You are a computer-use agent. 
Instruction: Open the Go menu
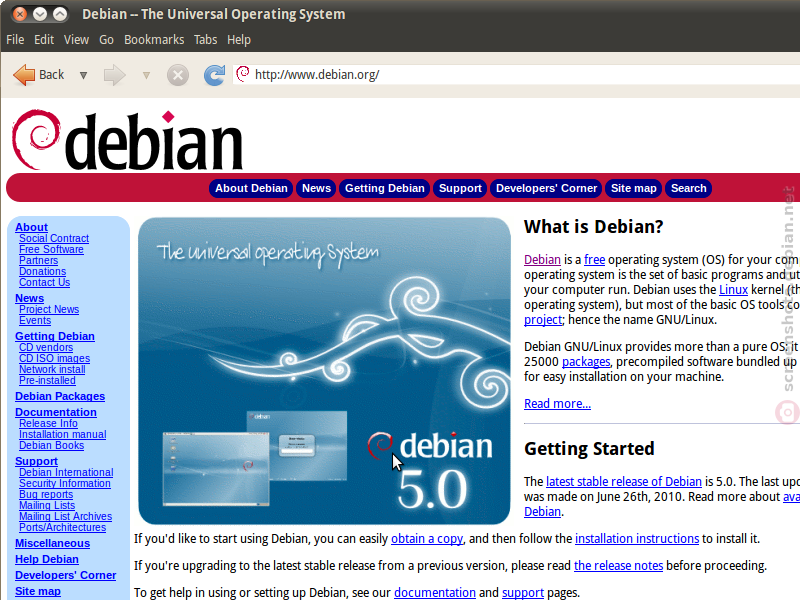(x=106, y=40)
